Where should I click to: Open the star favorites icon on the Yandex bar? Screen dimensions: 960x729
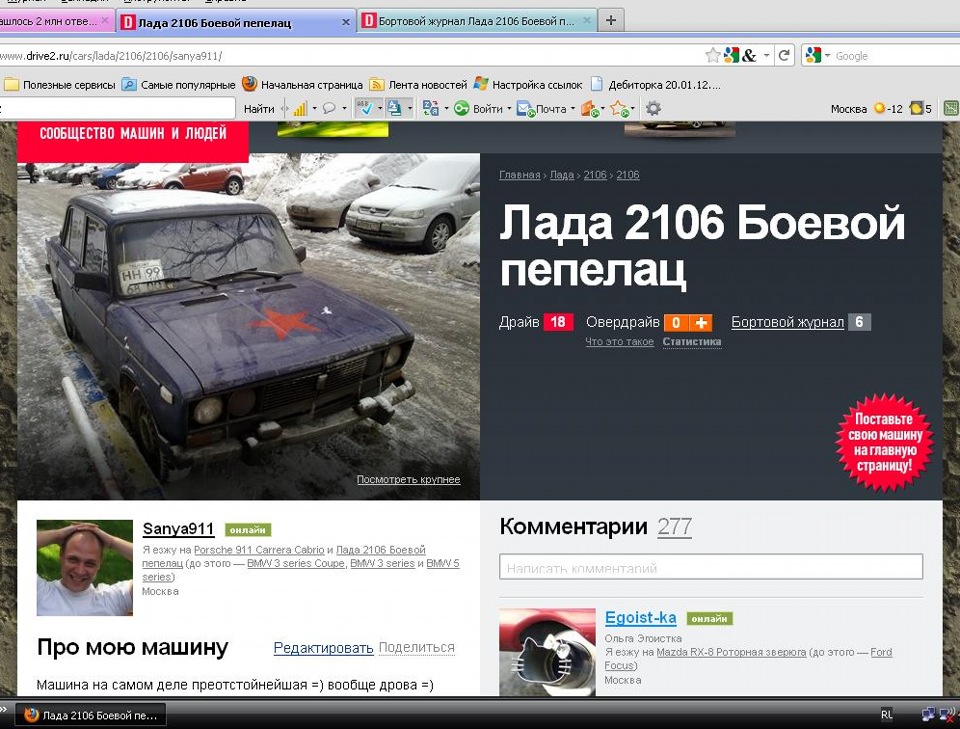pos(618,108)
